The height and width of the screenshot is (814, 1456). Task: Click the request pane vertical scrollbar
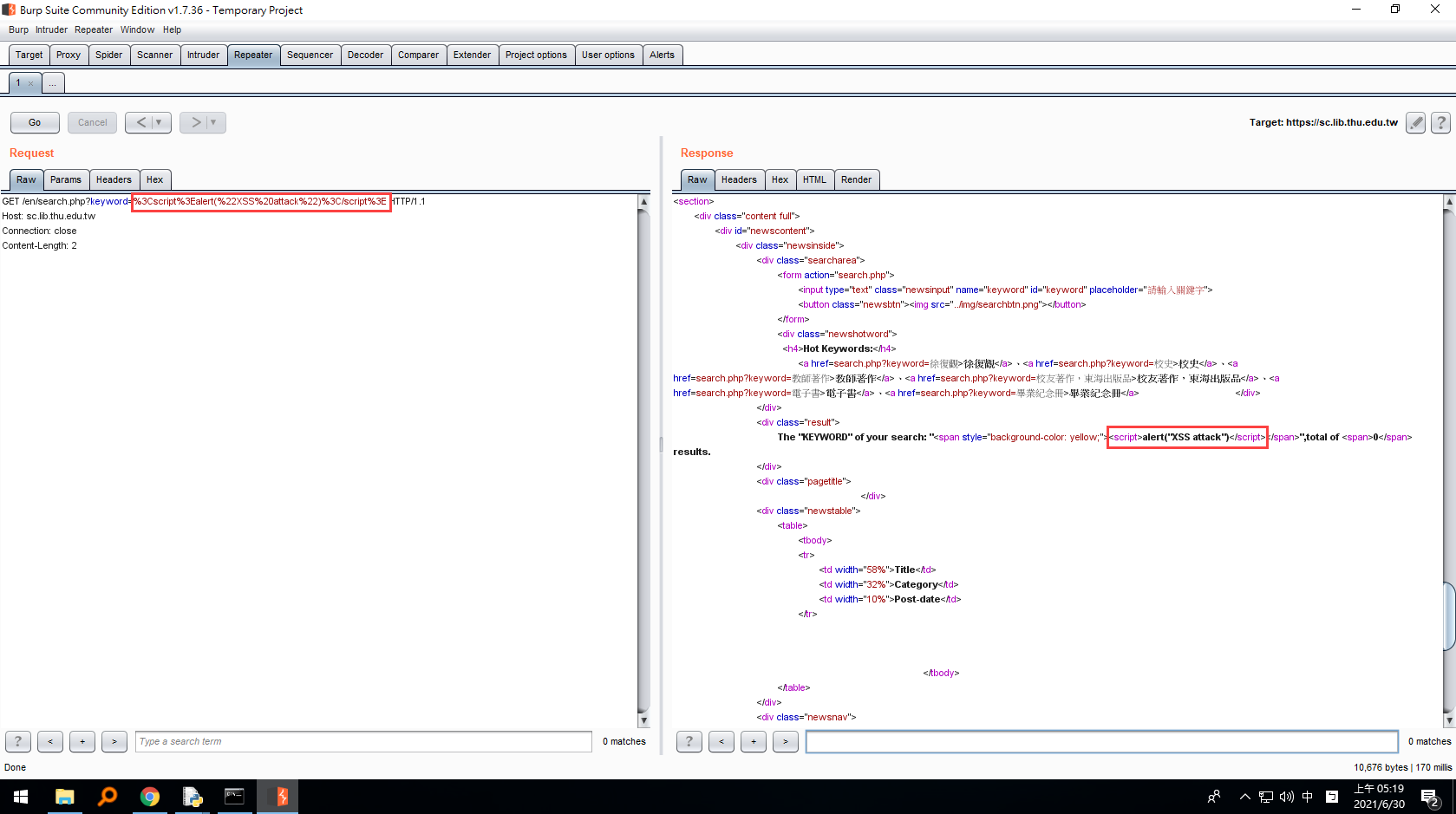click(x=643, y=461)
